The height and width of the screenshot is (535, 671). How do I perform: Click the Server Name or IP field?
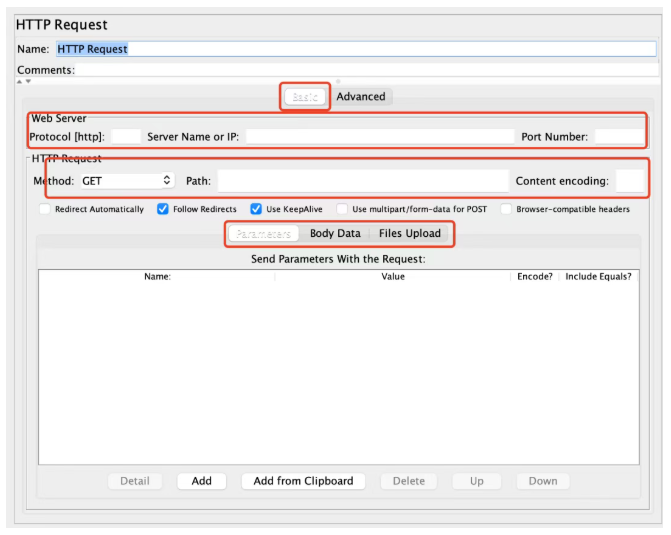[x=380, y=137]
